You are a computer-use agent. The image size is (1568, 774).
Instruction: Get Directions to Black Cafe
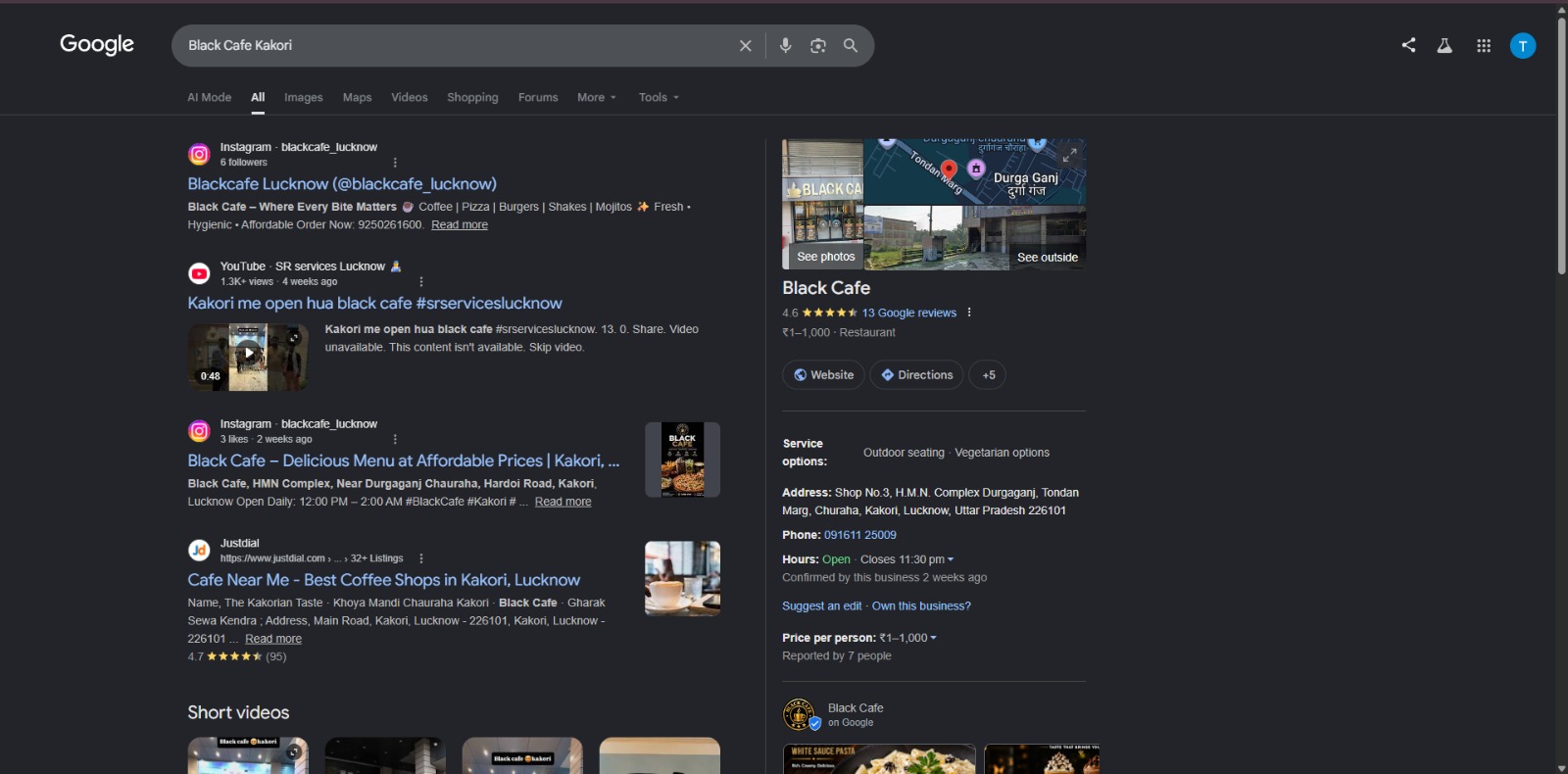tap(916, 375)
